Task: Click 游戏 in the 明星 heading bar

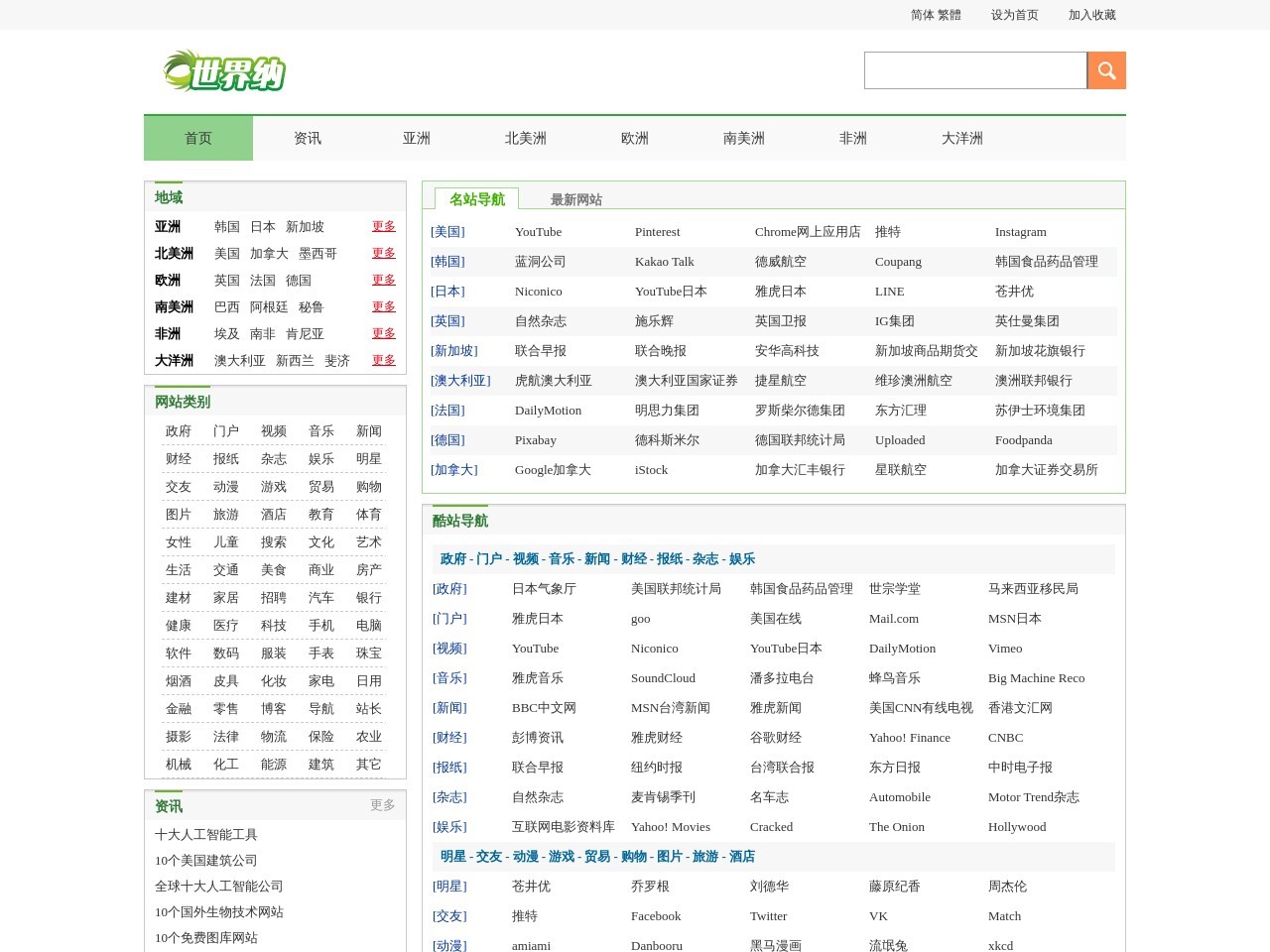Action: click(562, 857)
